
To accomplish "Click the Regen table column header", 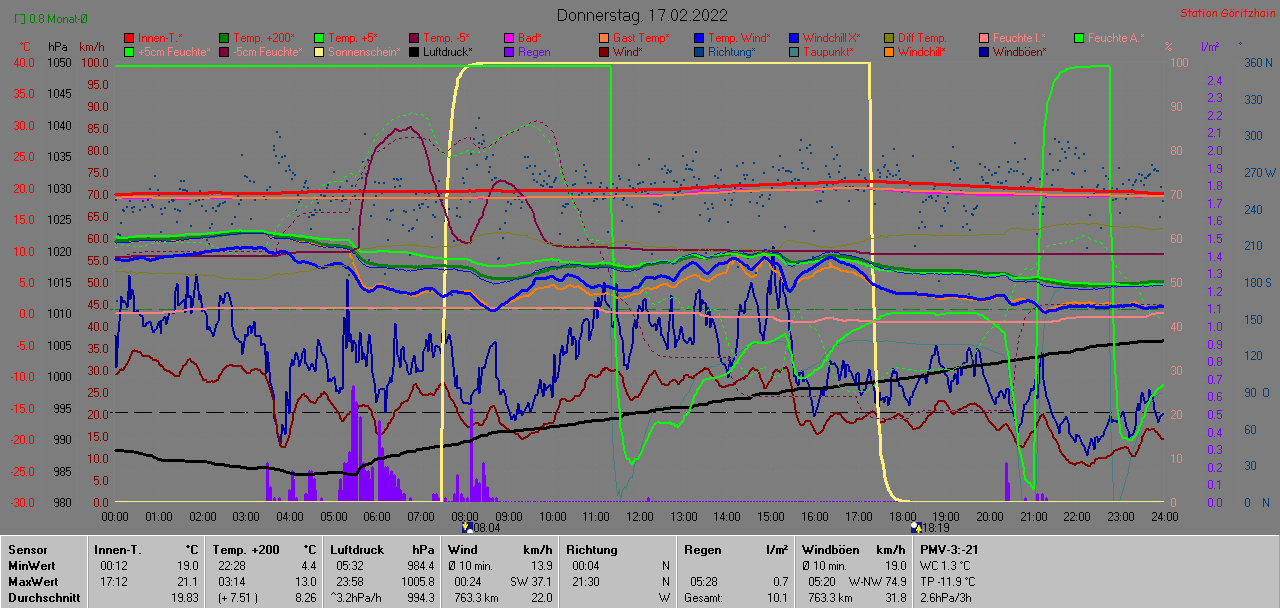I will (703, 550).
